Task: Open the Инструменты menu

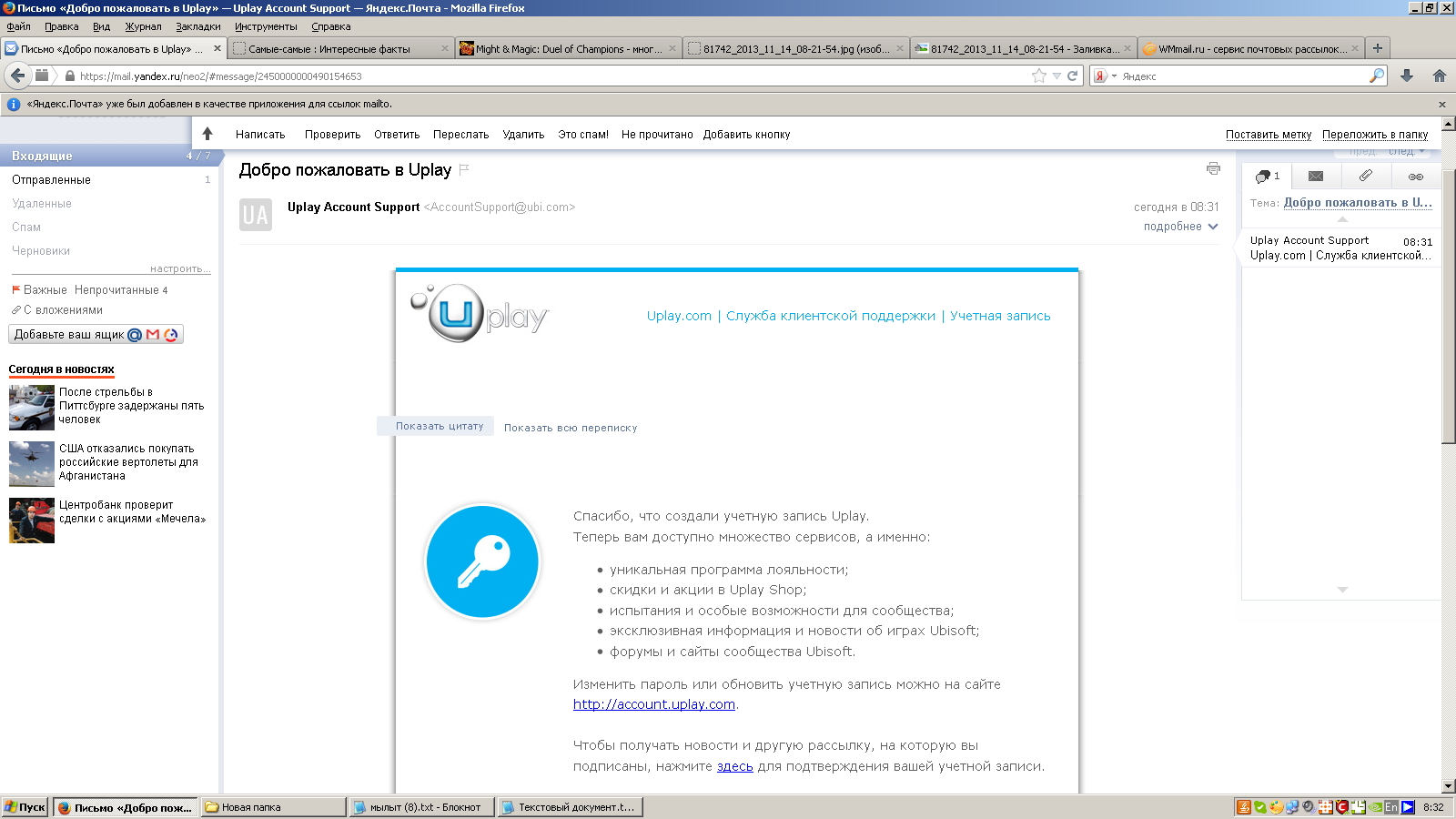Action: pyautogui.click(x=266, y=26)
